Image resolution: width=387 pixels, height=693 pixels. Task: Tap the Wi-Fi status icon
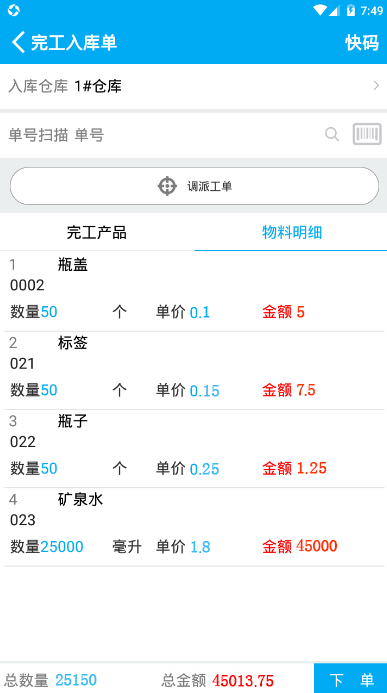pos(319,10)
